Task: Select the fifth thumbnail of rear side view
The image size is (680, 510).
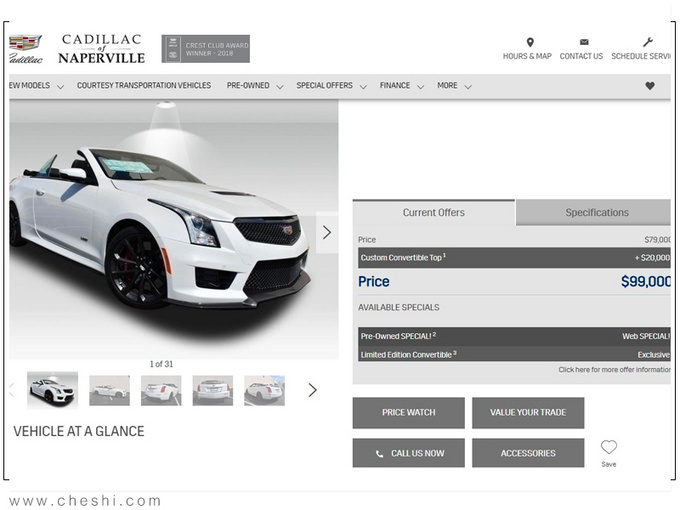Action: (265, 391)
